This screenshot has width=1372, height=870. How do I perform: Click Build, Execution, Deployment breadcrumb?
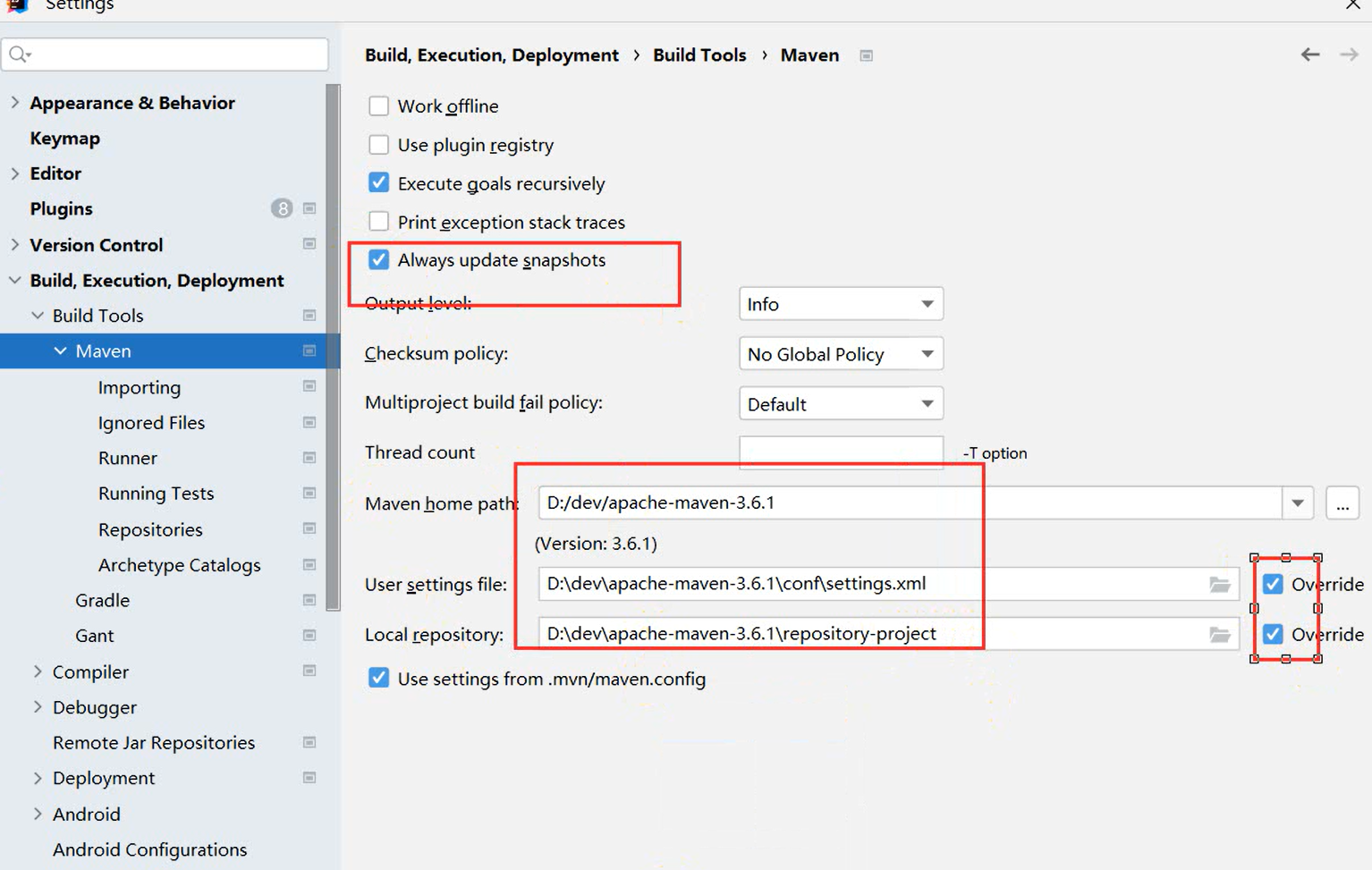coord(491,55)
